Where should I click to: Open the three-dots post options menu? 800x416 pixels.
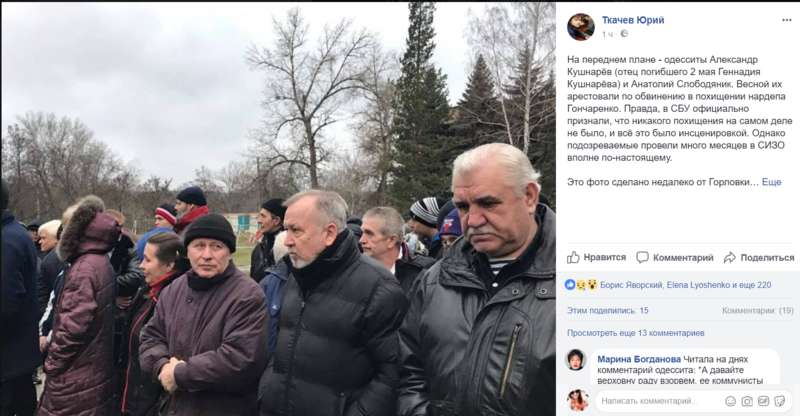[786, 20]
